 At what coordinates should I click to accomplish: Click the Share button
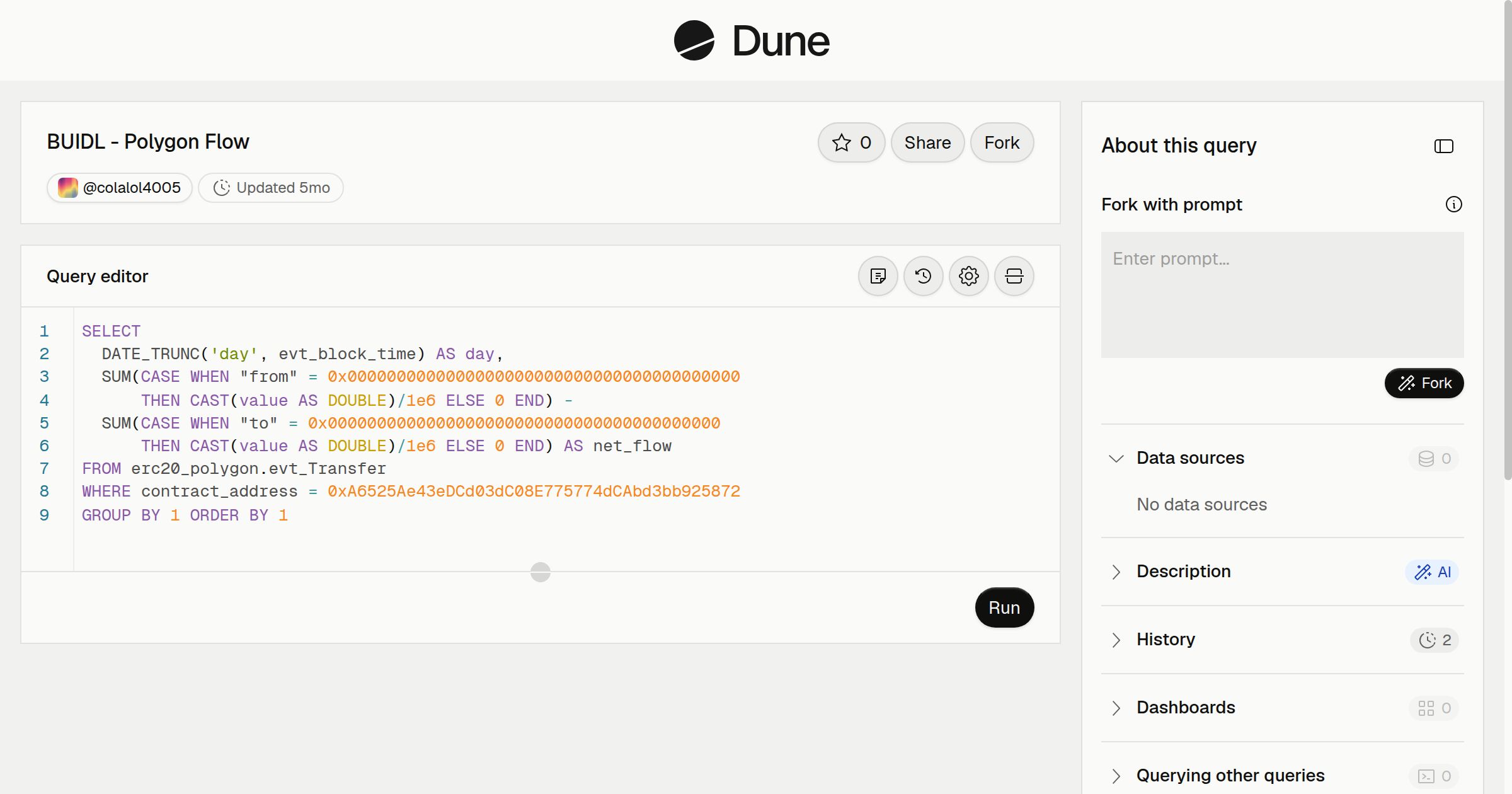click(x=927, y=142)
